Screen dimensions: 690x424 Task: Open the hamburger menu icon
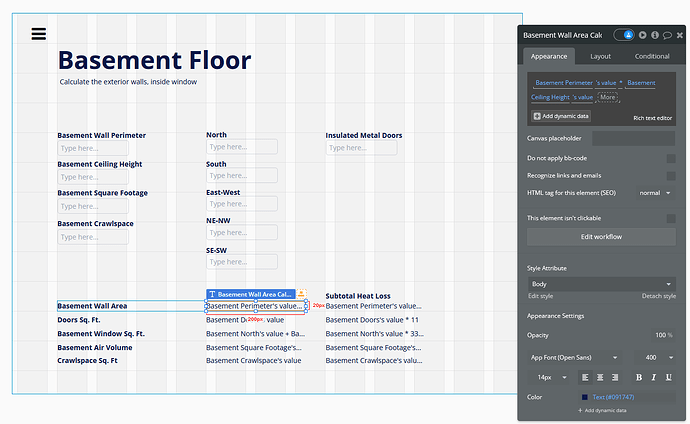[39, 34]
